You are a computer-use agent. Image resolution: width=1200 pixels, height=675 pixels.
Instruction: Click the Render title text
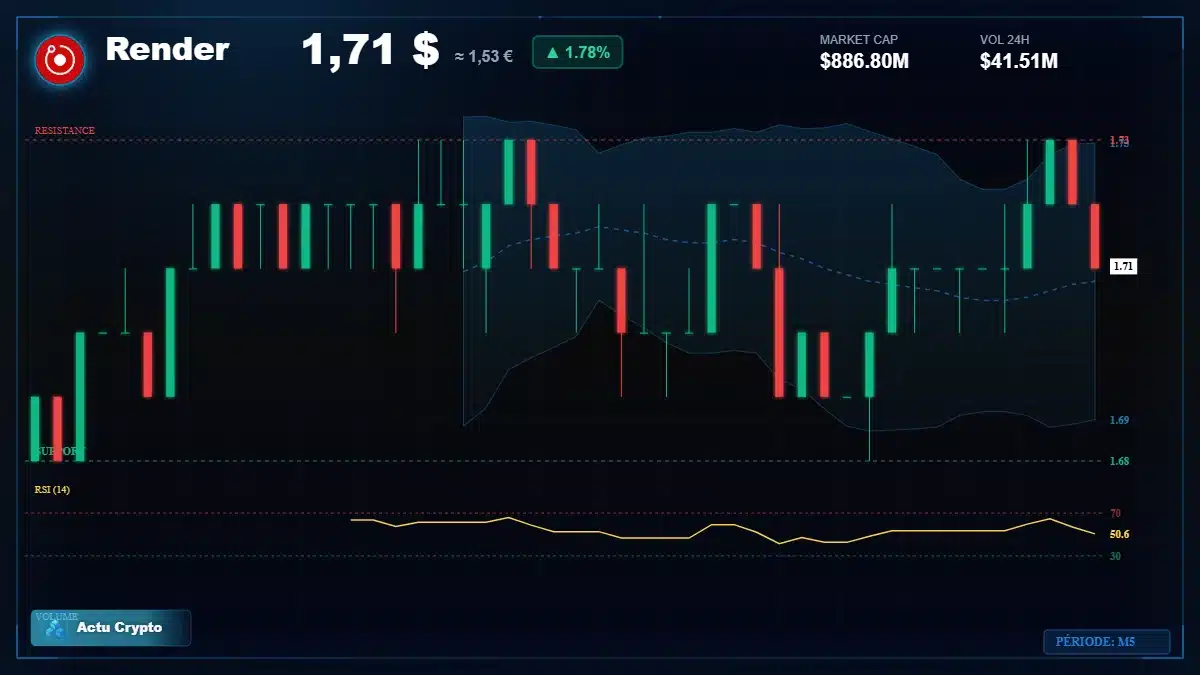[x=167, y=49]
